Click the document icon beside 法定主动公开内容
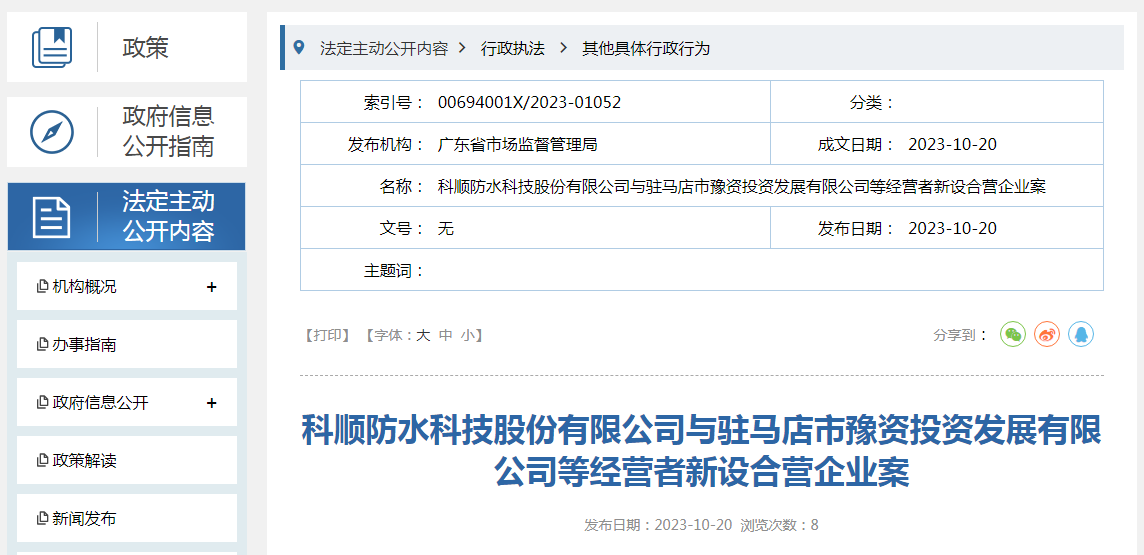1144x555 pixels. 52,217
